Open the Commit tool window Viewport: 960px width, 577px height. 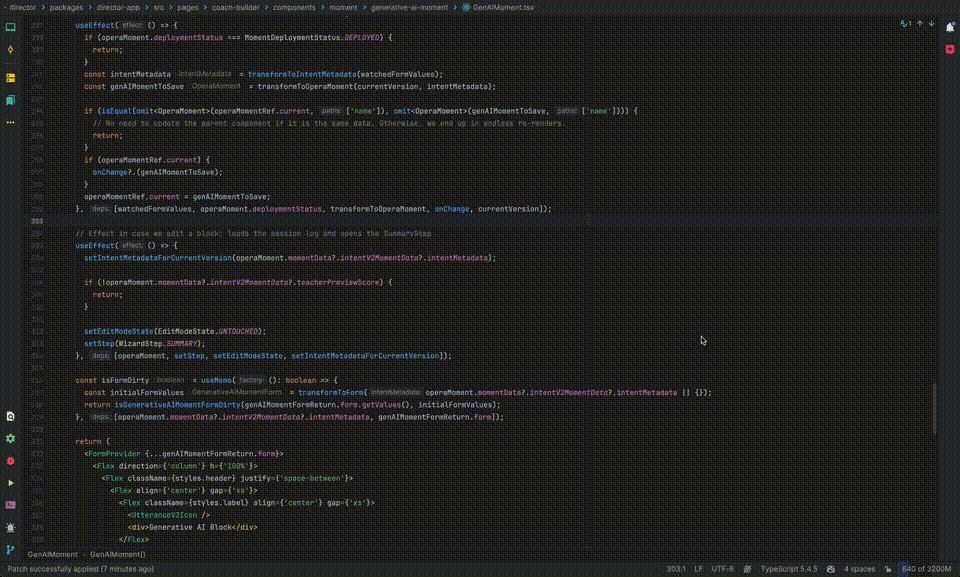pos(10,50)
